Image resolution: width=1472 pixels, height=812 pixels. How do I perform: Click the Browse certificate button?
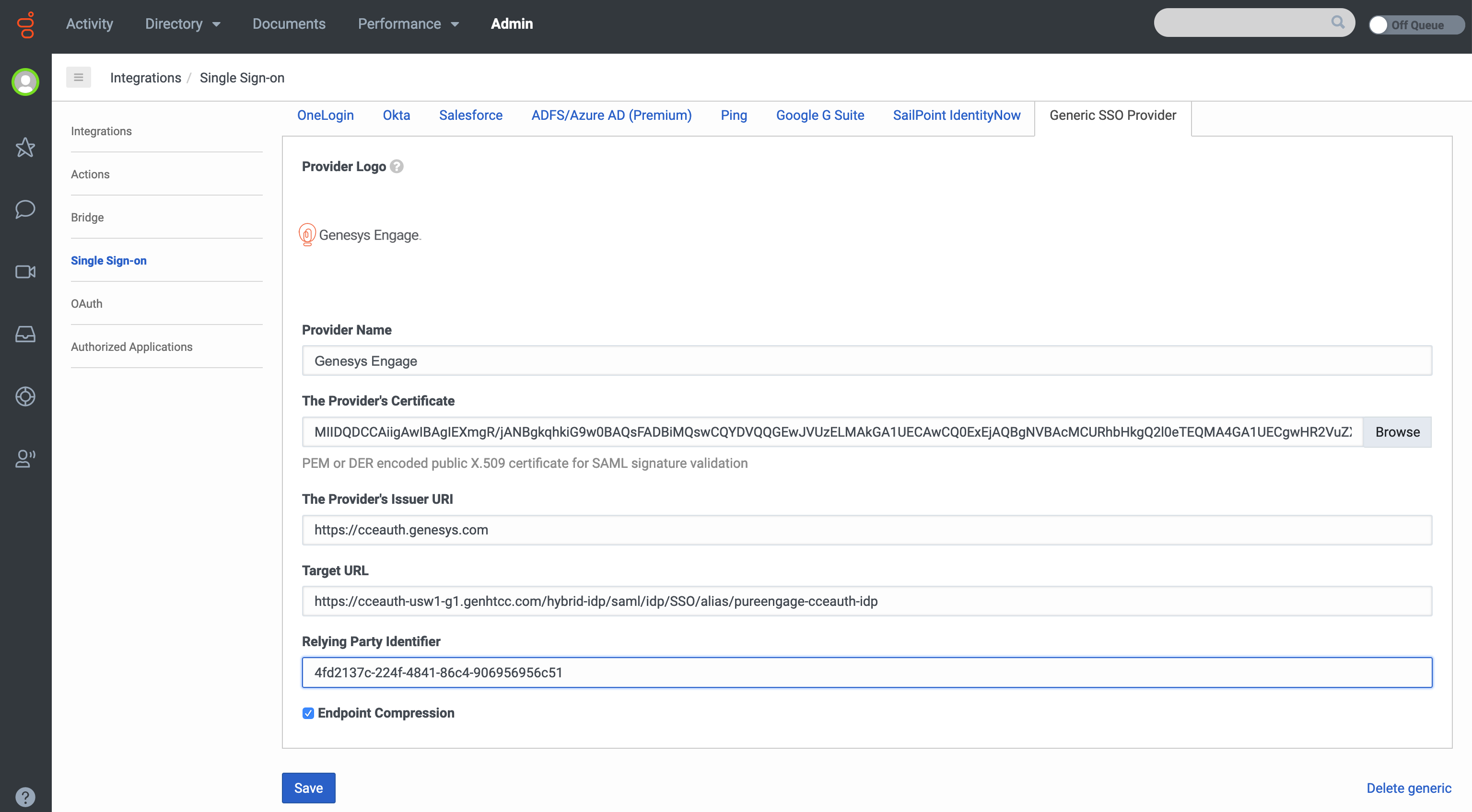click(1397, 432)
